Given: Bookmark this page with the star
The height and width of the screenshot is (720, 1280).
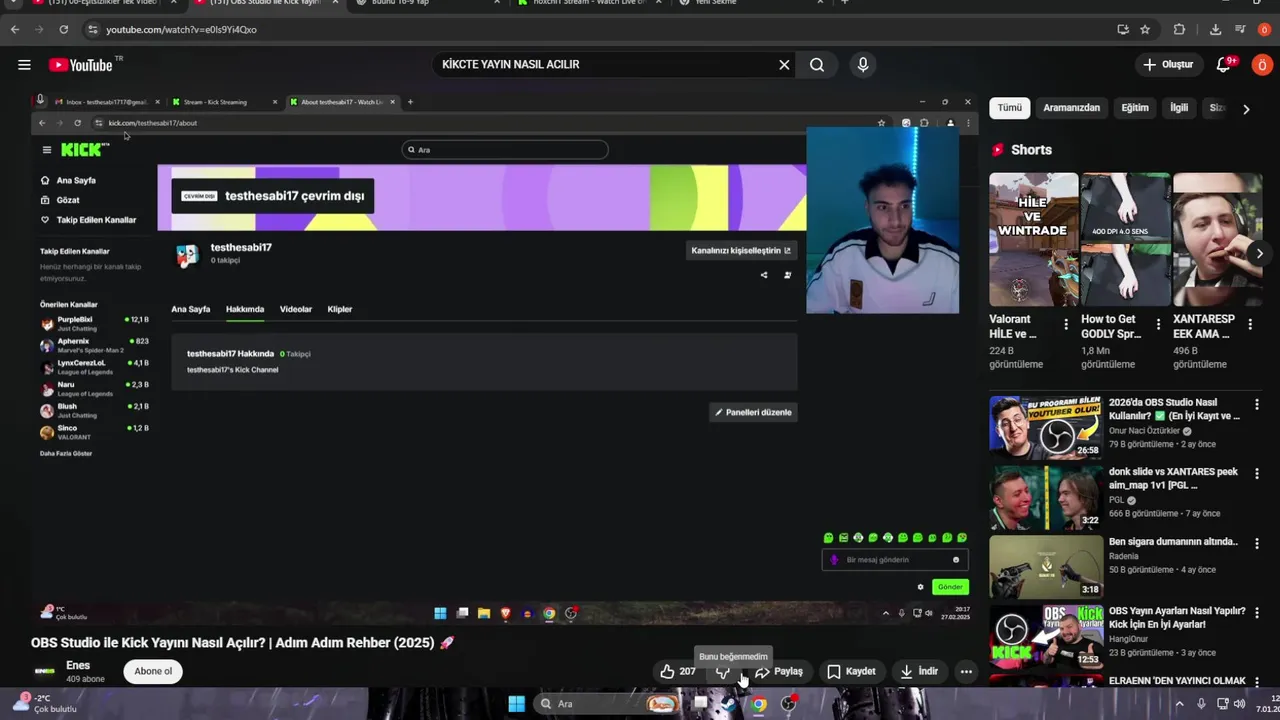Looking at the screenshot, I should pyautogui.click(x=1145, y=30).
